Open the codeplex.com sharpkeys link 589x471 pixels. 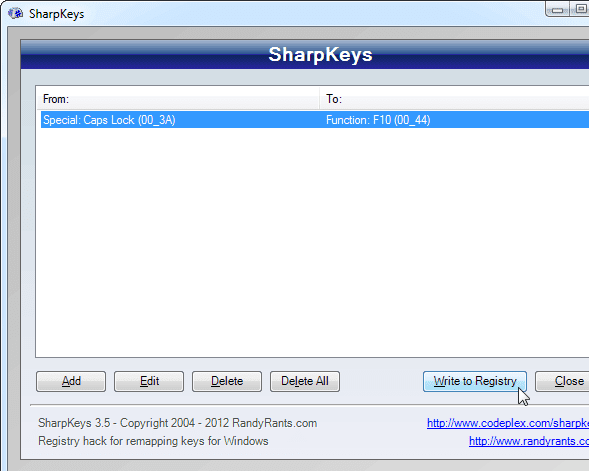pyautogui.click(x=508, y=423)
